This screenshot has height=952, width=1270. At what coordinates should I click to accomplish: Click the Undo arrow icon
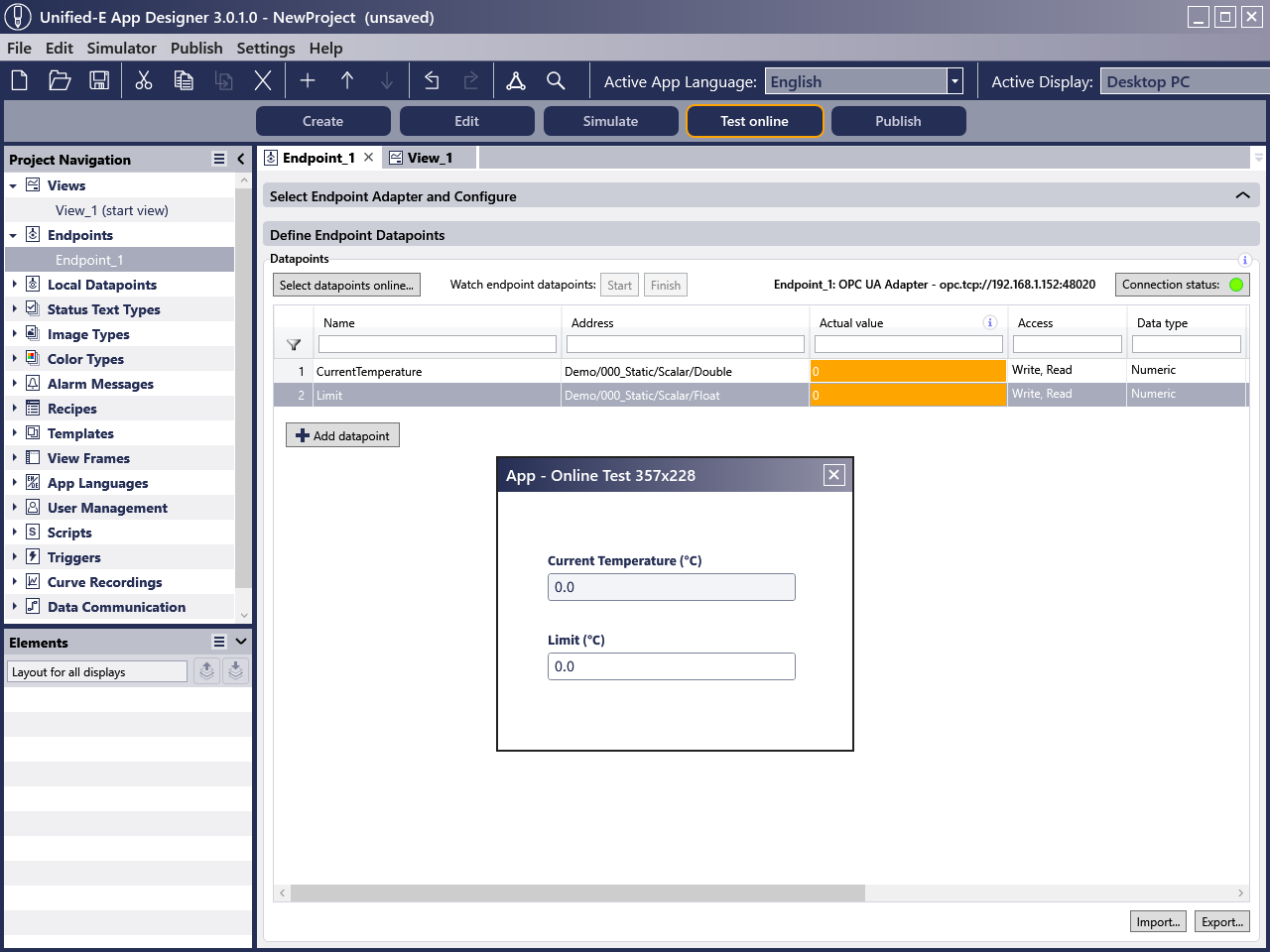[432, 81]
